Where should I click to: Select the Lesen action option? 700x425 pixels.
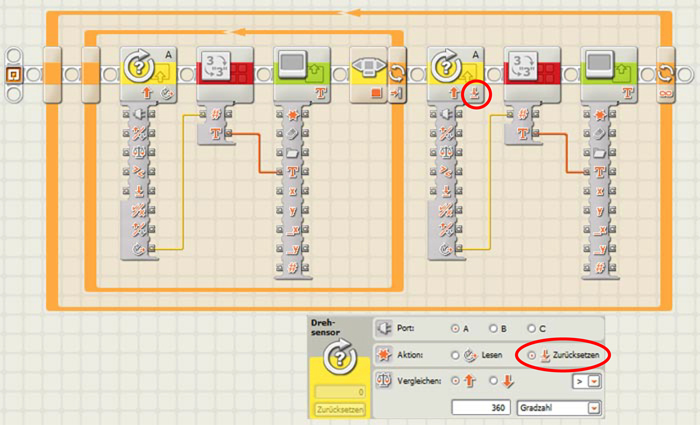tap(455, 354)
